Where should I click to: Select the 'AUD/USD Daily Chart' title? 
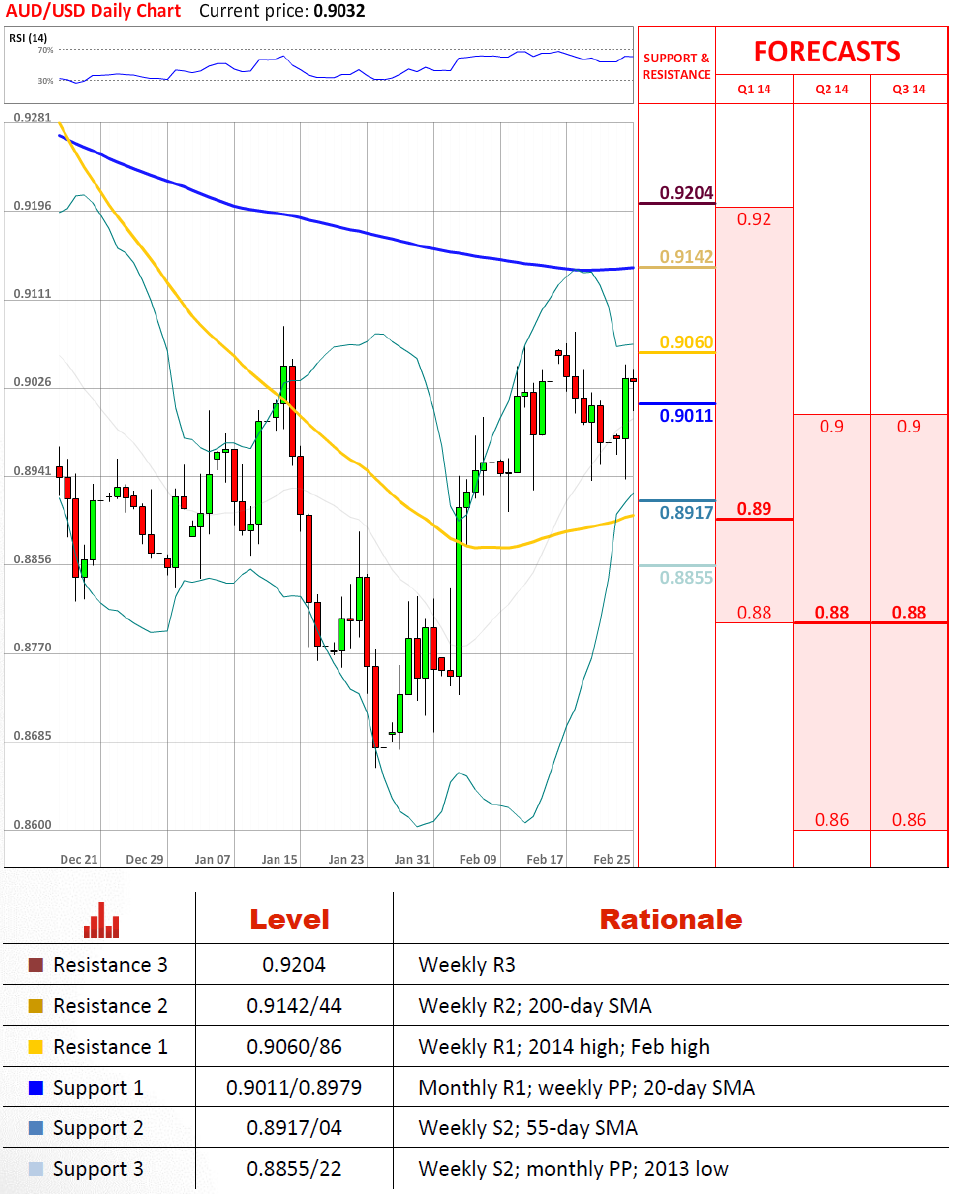click(93, 11)
